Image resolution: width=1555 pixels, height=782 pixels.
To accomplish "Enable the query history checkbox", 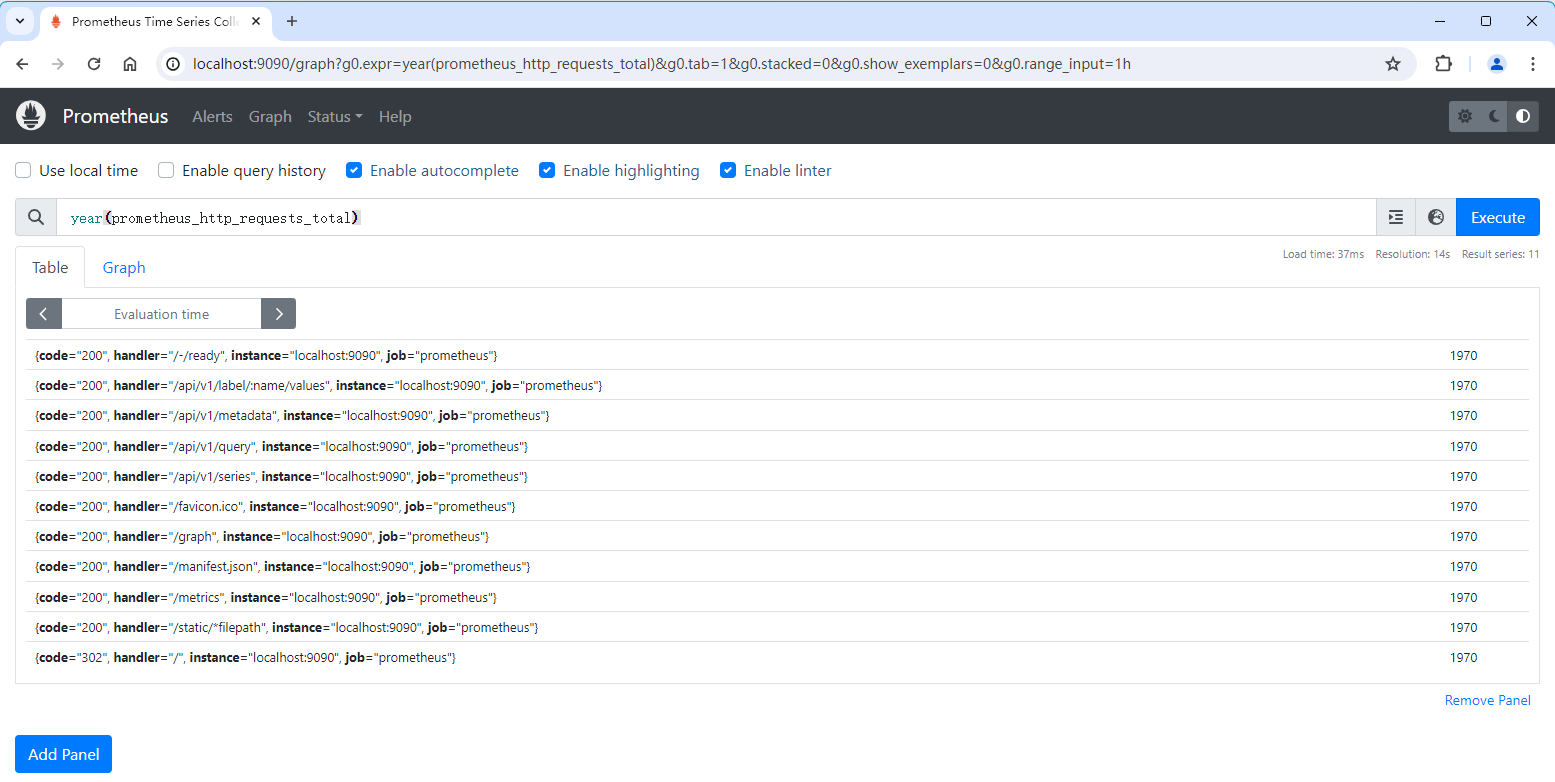I will (166, 171).
